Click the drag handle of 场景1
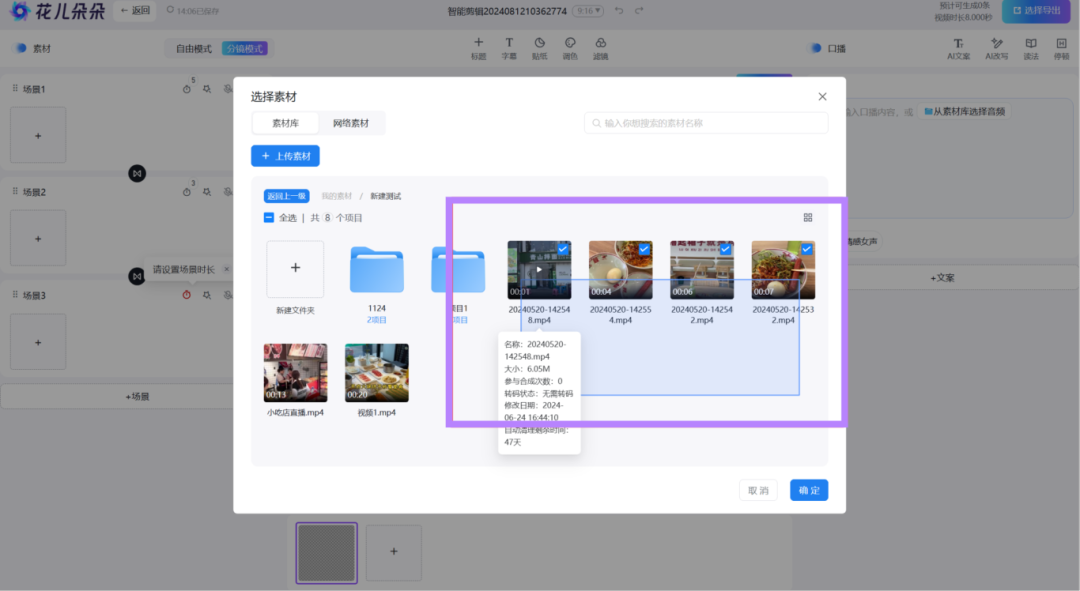The image size is (1080, 591). coord(15,88)
